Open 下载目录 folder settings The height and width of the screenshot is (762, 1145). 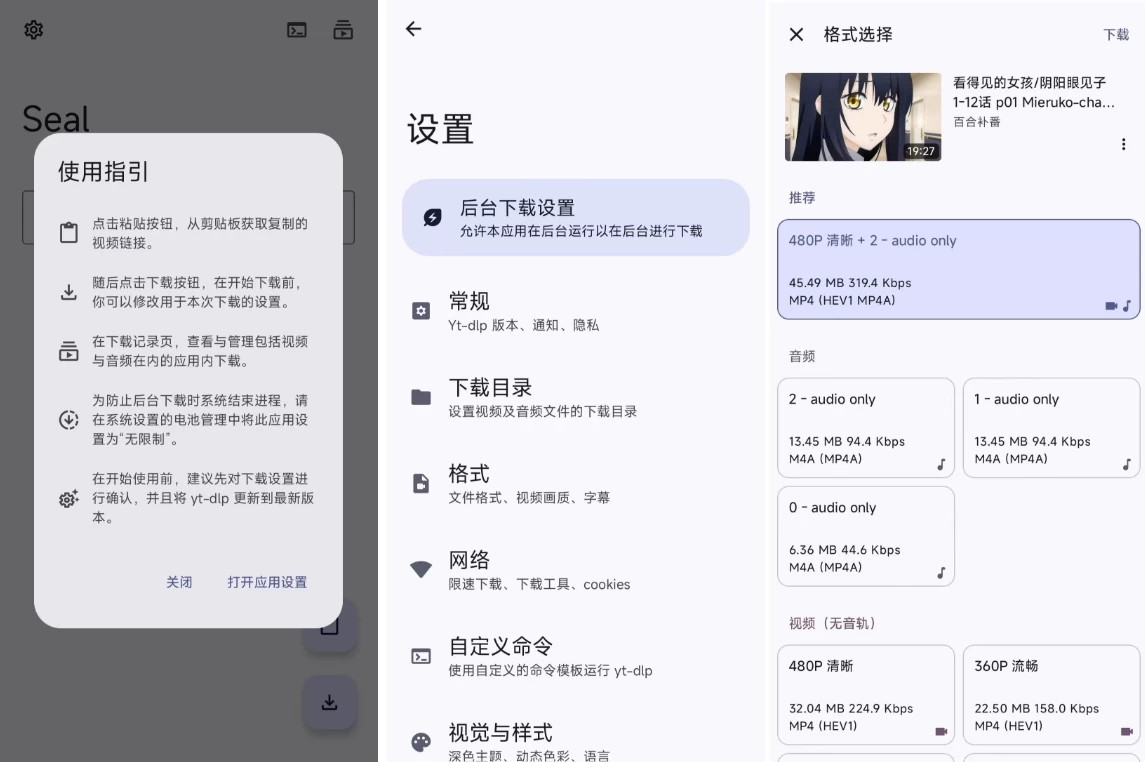click(x=575, y=397)
